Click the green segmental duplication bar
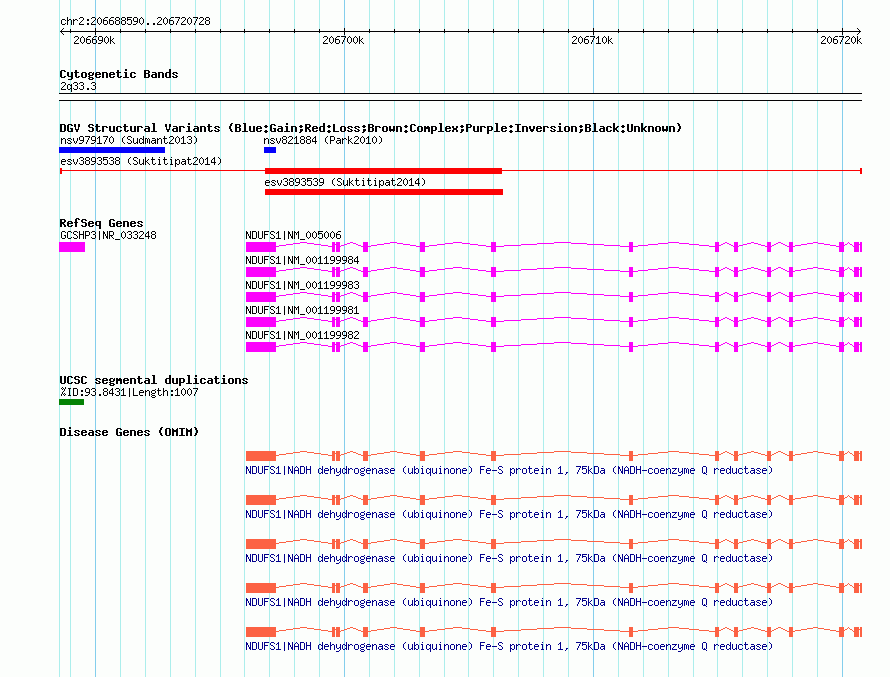This screenshot has width=890, height=677. [72, 402]
